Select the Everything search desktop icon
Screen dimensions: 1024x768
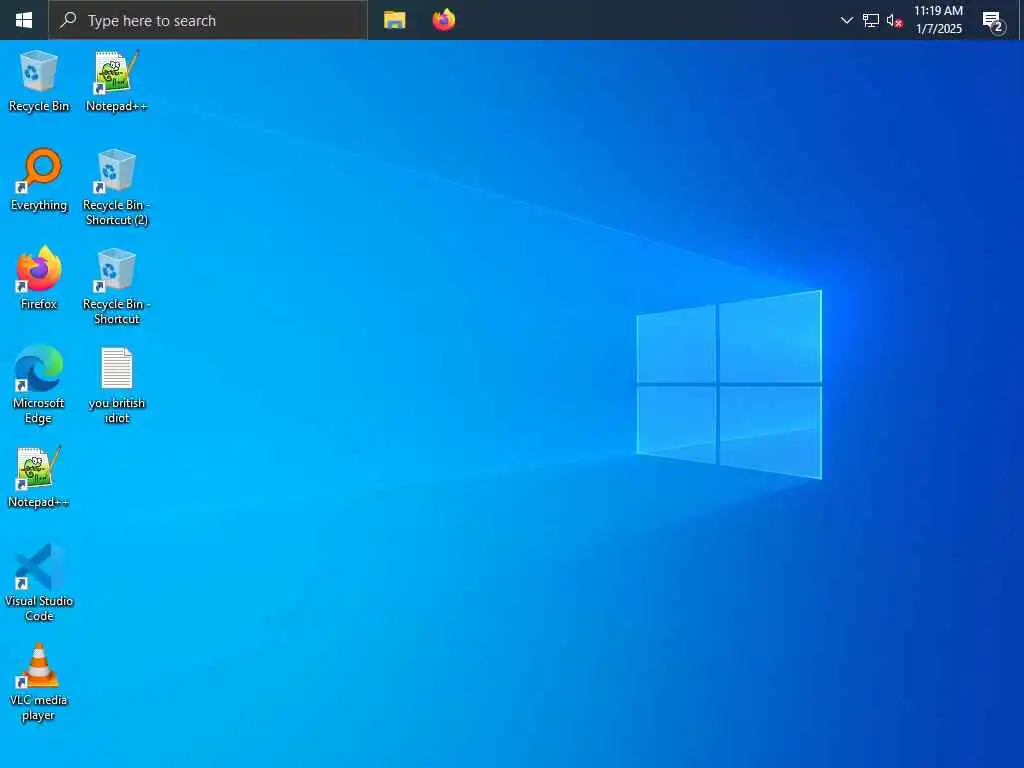[39, 180]
